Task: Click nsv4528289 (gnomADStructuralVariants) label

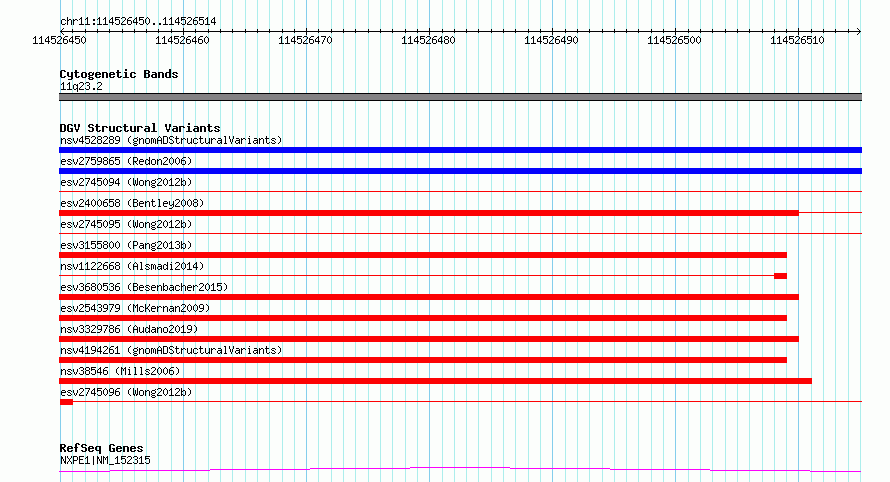Action: click(x=171, y=140)
